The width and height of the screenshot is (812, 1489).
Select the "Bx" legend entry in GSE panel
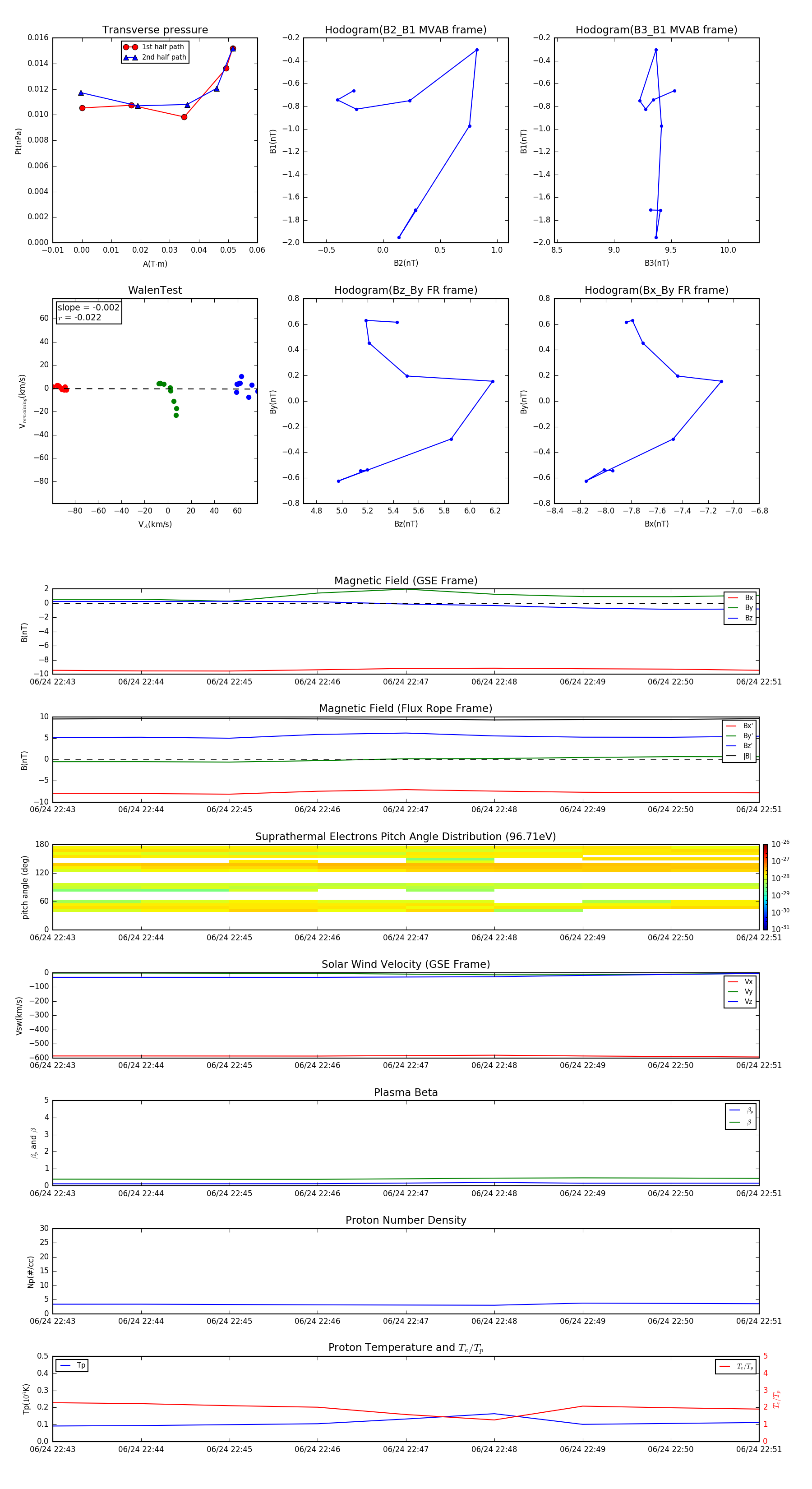pyautogui.click(x=740, y=598)
